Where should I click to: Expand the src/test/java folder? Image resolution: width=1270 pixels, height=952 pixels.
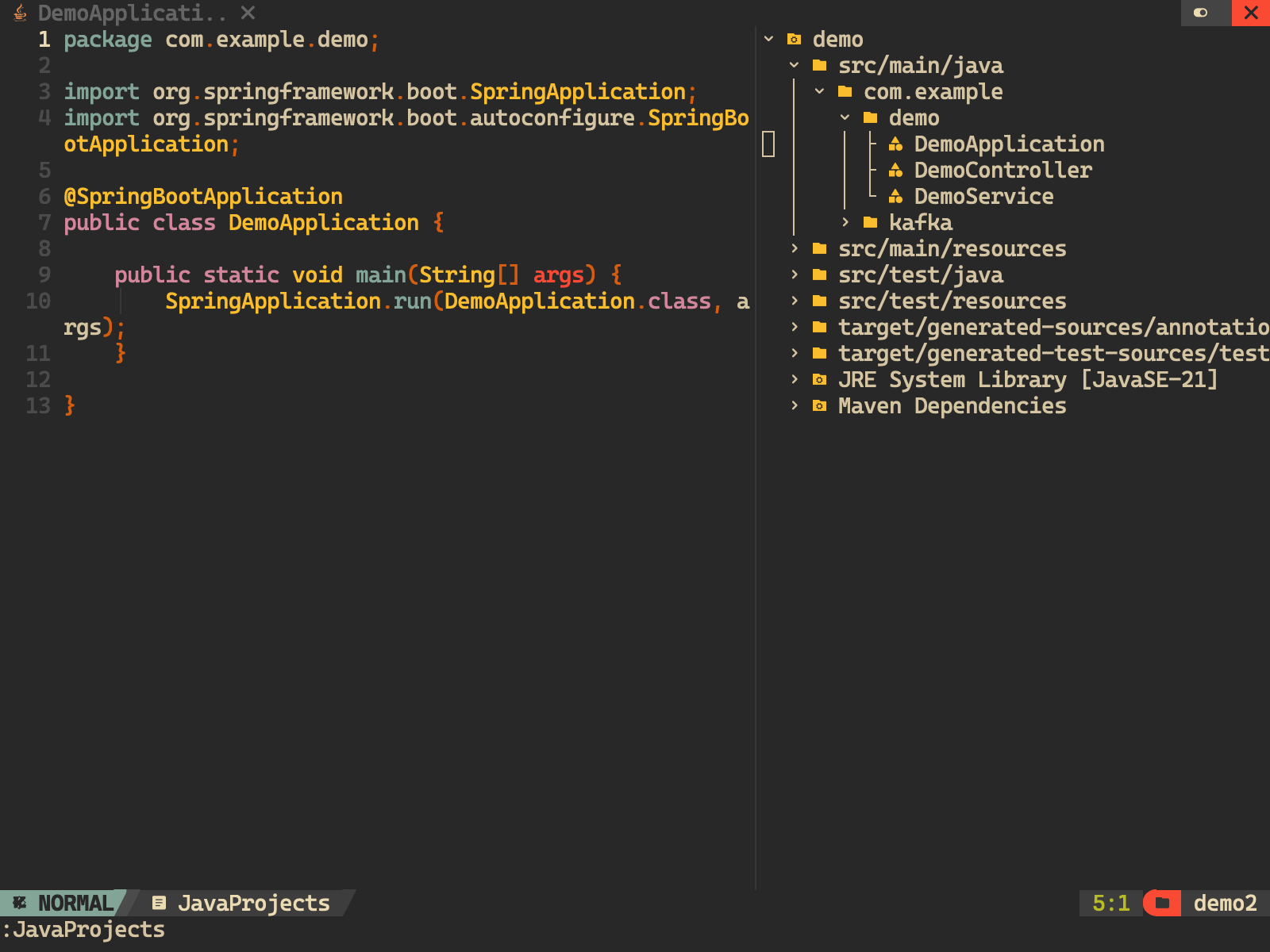click(794, 274)
